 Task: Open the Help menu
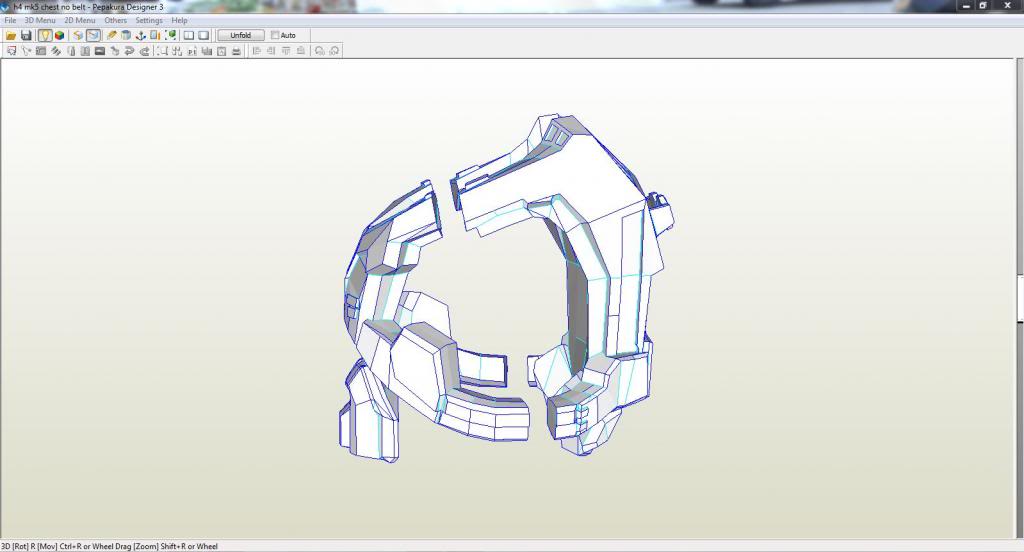(180, 20)
